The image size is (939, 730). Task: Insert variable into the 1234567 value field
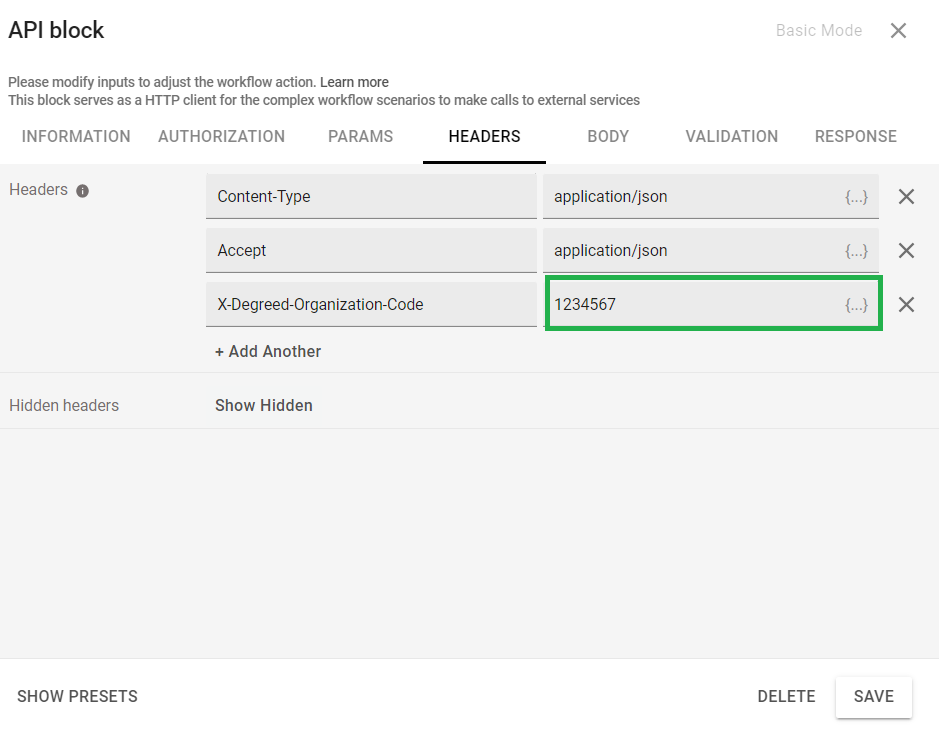(856, 305)
